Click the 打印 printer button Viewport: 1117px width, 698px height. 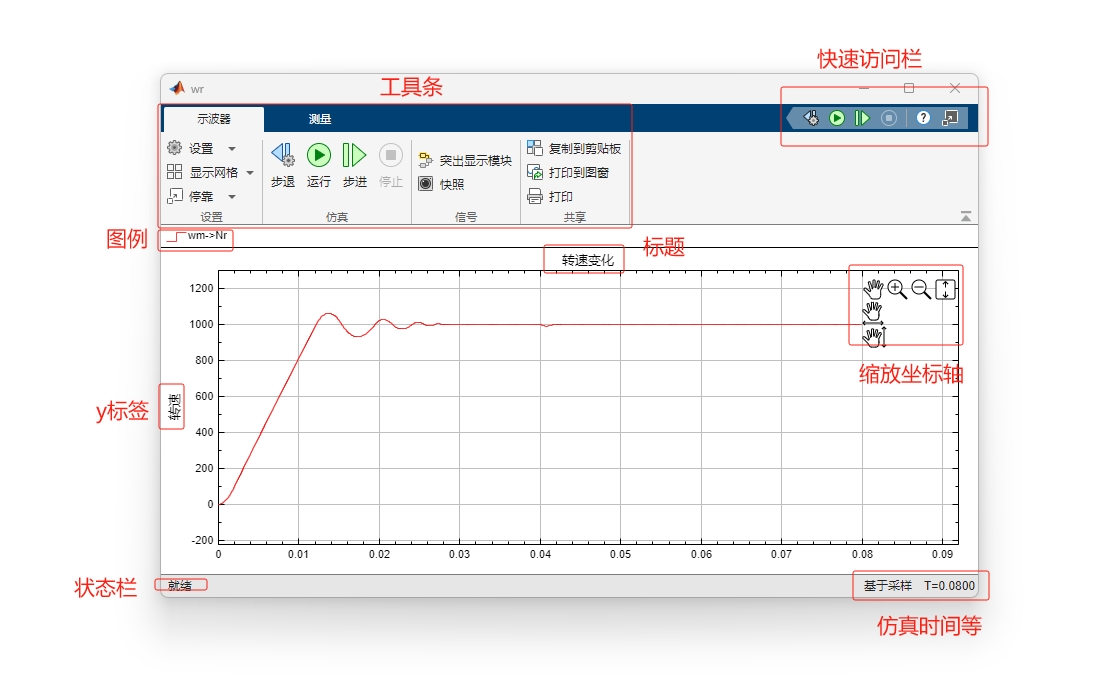click(x=549, y=196)
